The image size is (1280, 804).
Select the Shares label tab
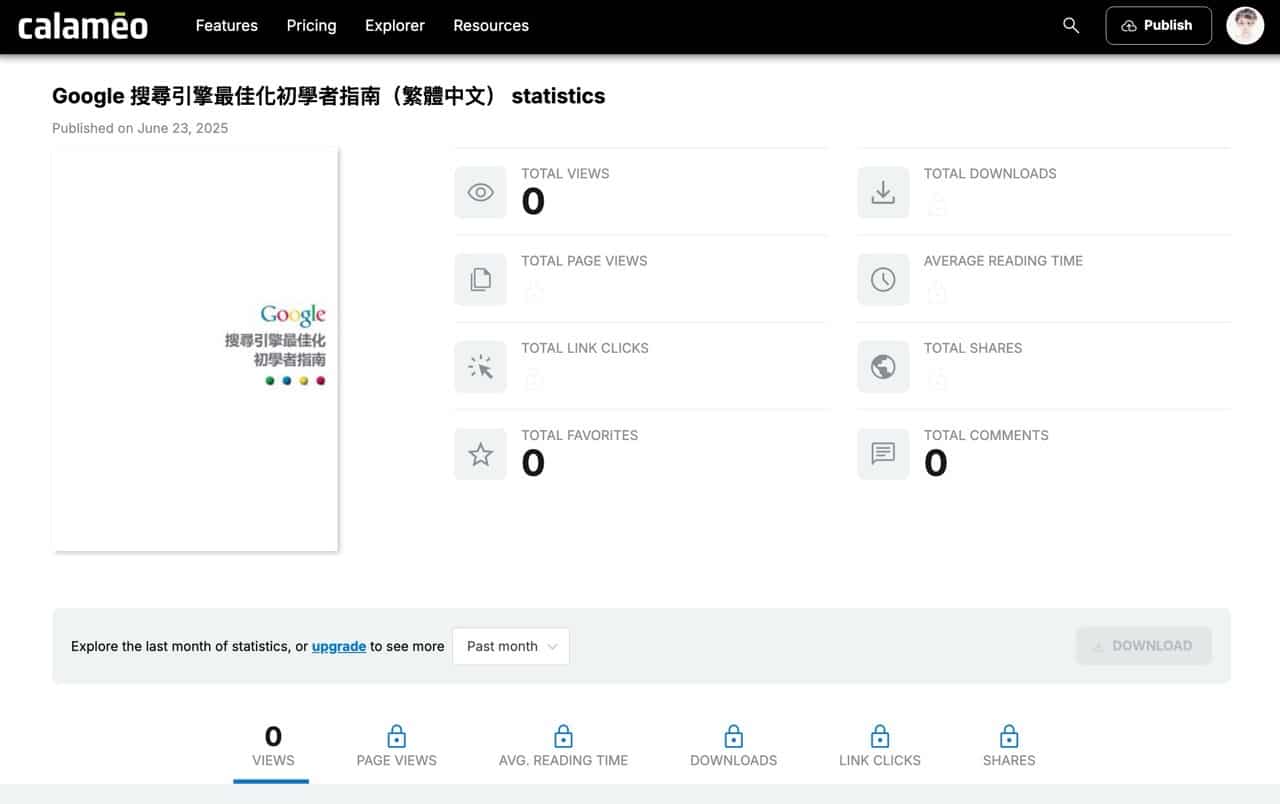(x=1009, y=760)
